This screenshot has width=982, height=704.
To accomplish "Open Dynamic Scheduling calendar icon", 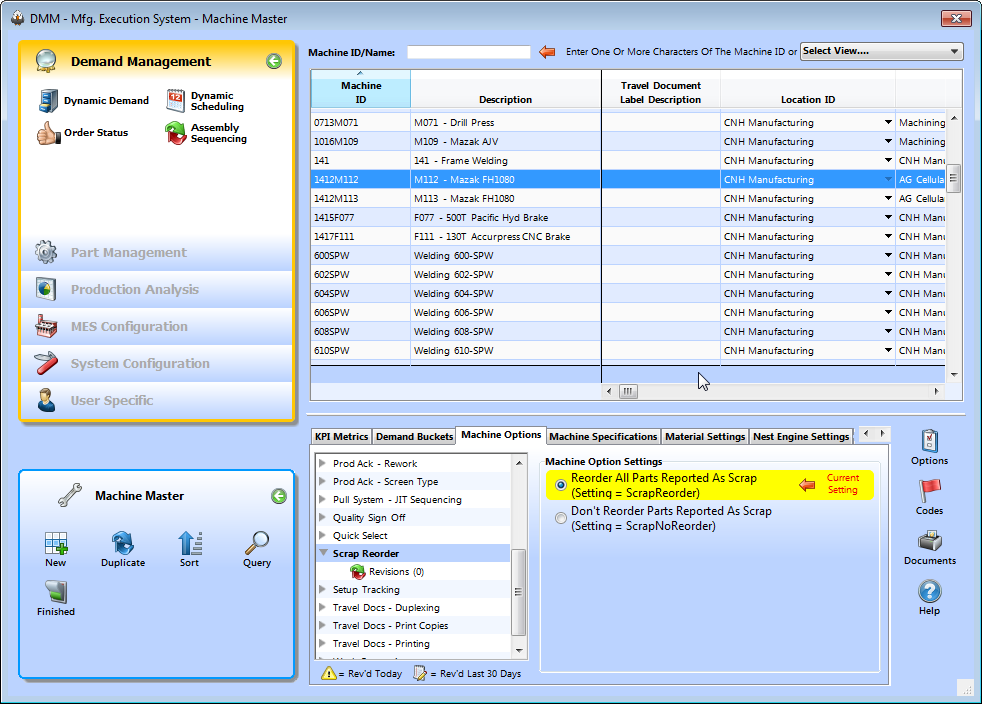I will 175,100.
